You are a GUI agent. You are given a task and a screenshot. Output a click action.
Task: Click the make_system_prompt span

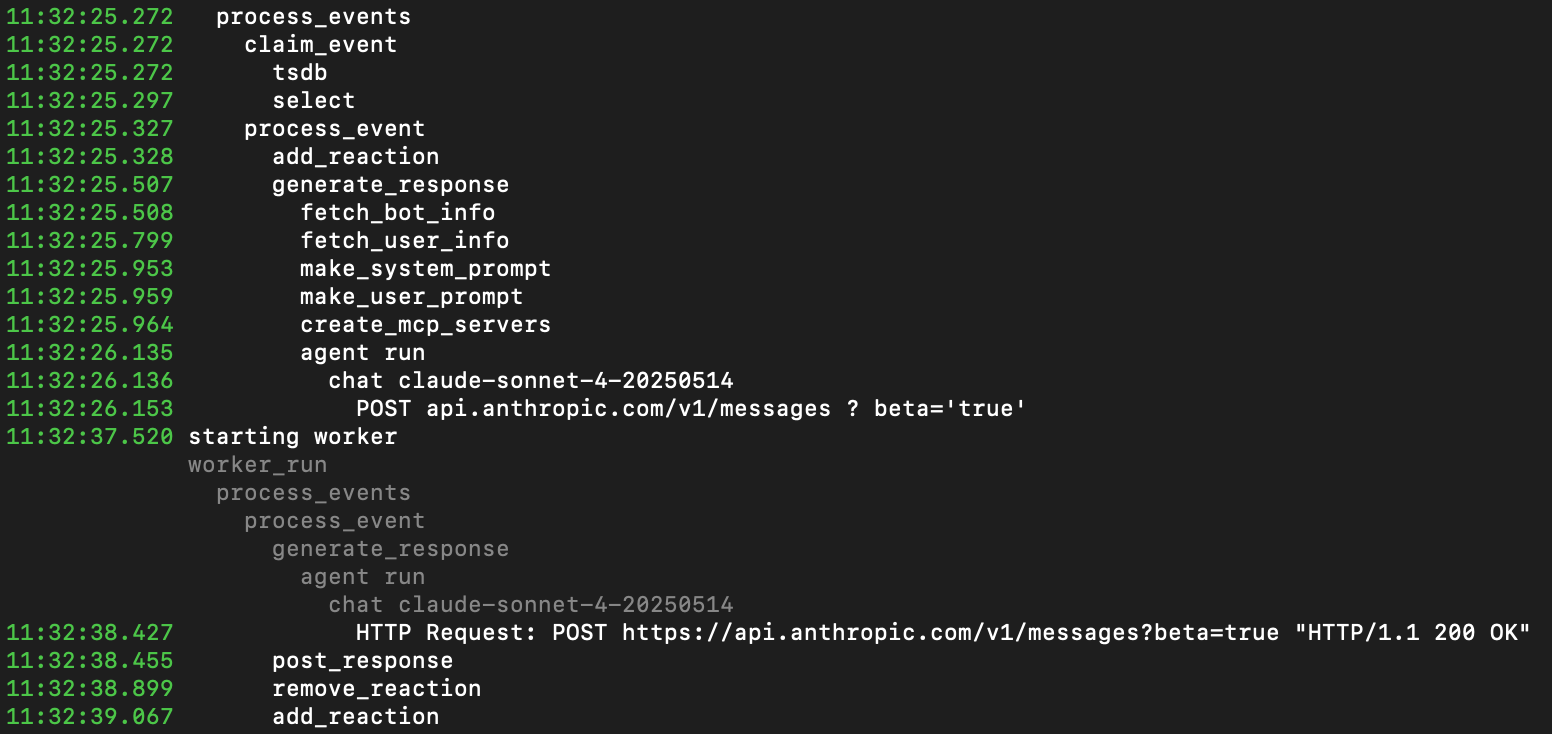tap(425, 269)
